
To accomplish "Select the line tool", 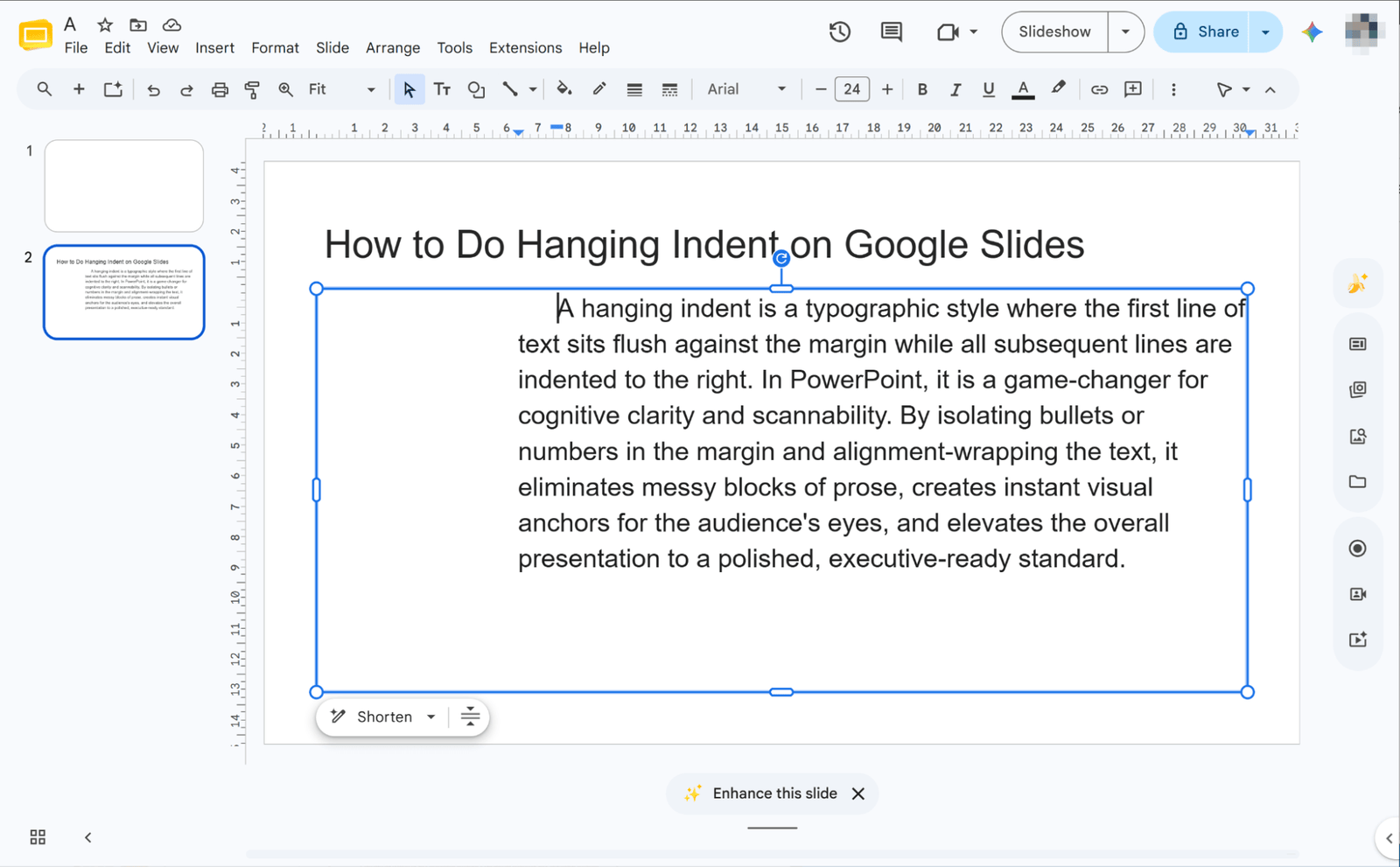I will [509, 89].
